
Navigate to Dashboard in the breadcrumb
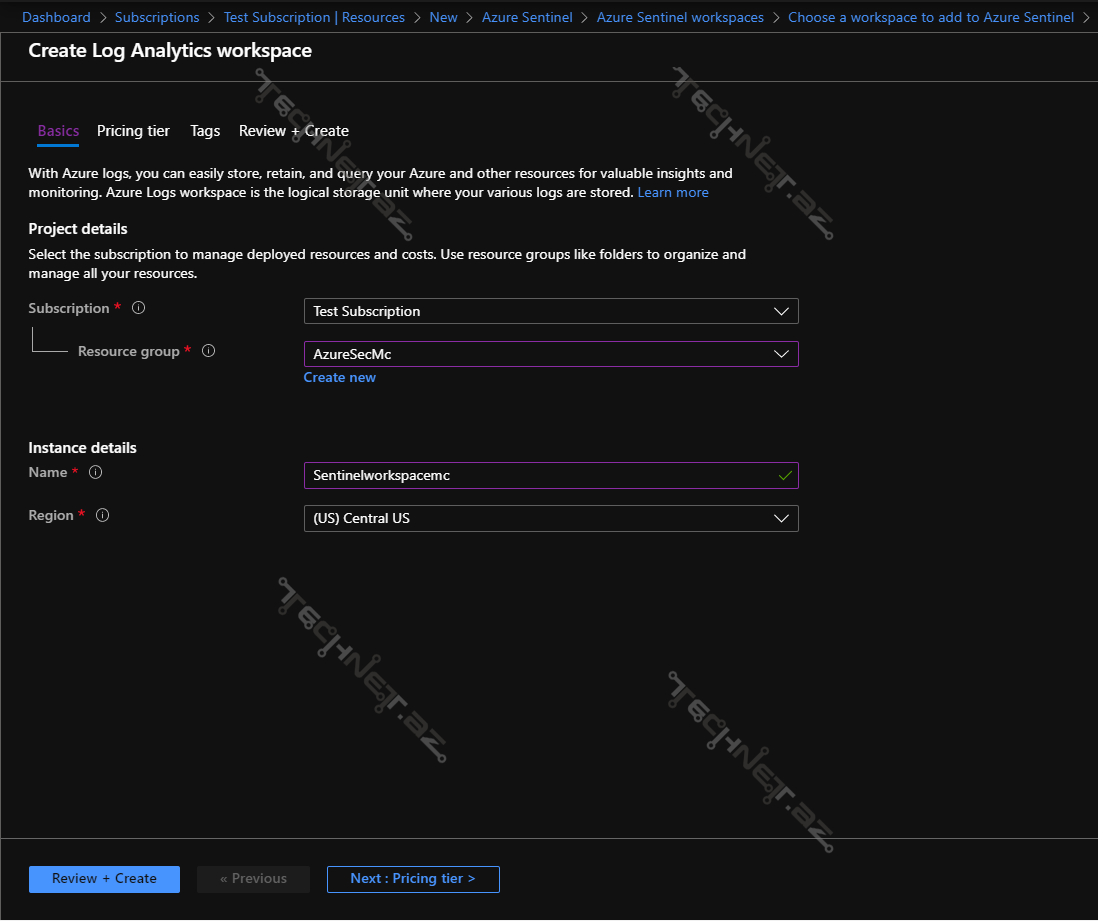(56, 17)
